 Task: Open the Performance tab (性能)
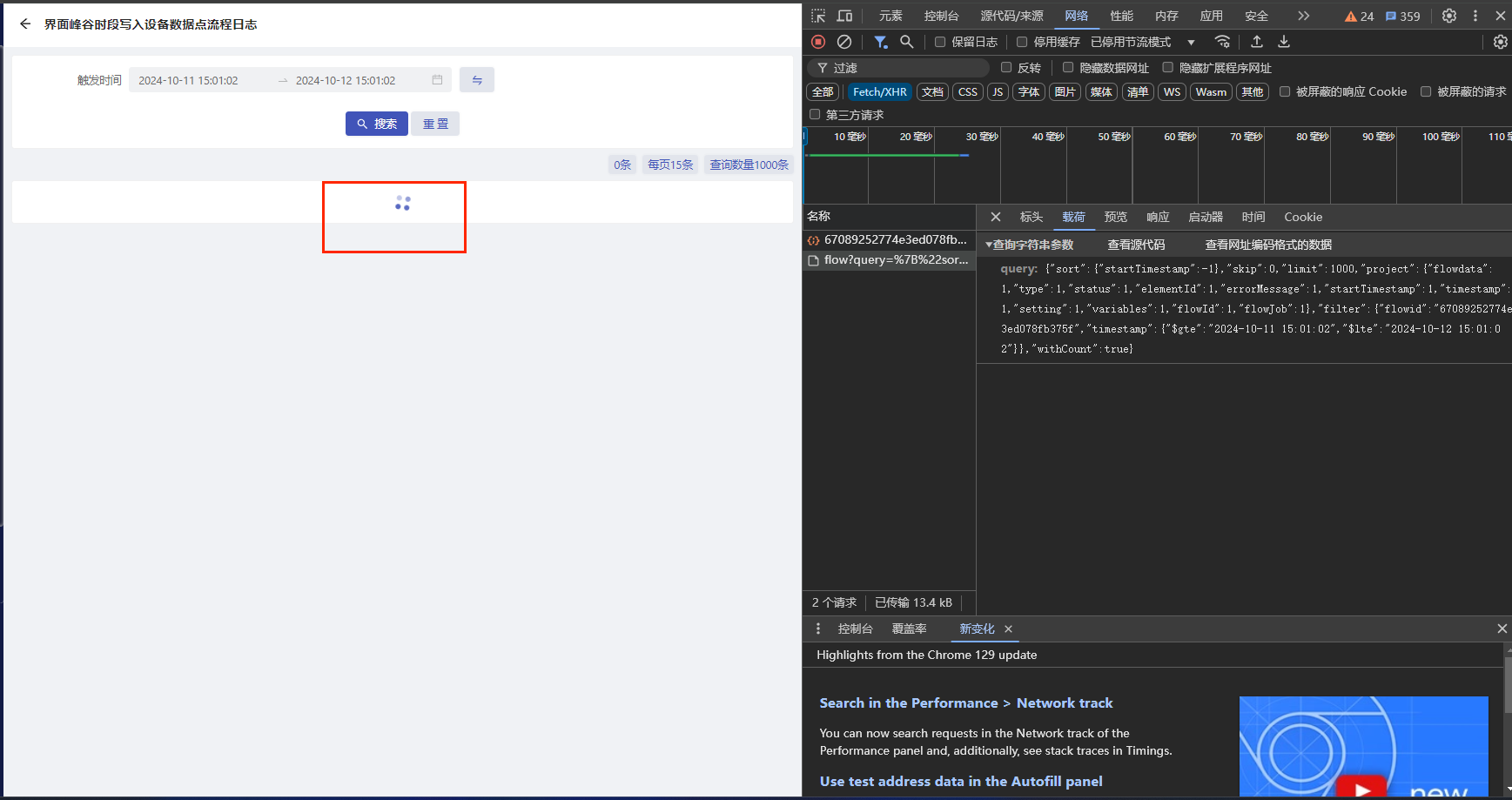[1121, 16]
